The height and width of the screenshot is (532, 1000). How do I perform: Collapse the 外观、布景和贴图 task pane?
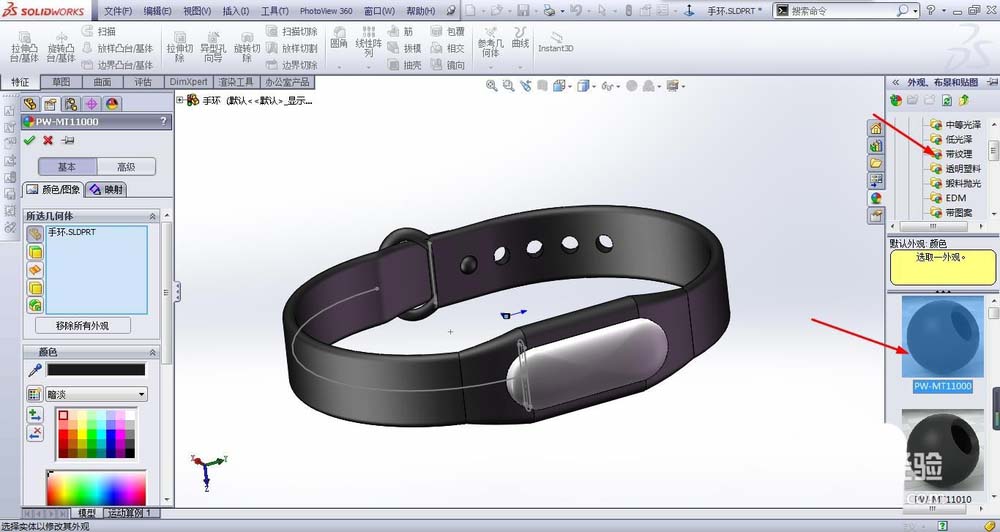(x=895, y=82)
